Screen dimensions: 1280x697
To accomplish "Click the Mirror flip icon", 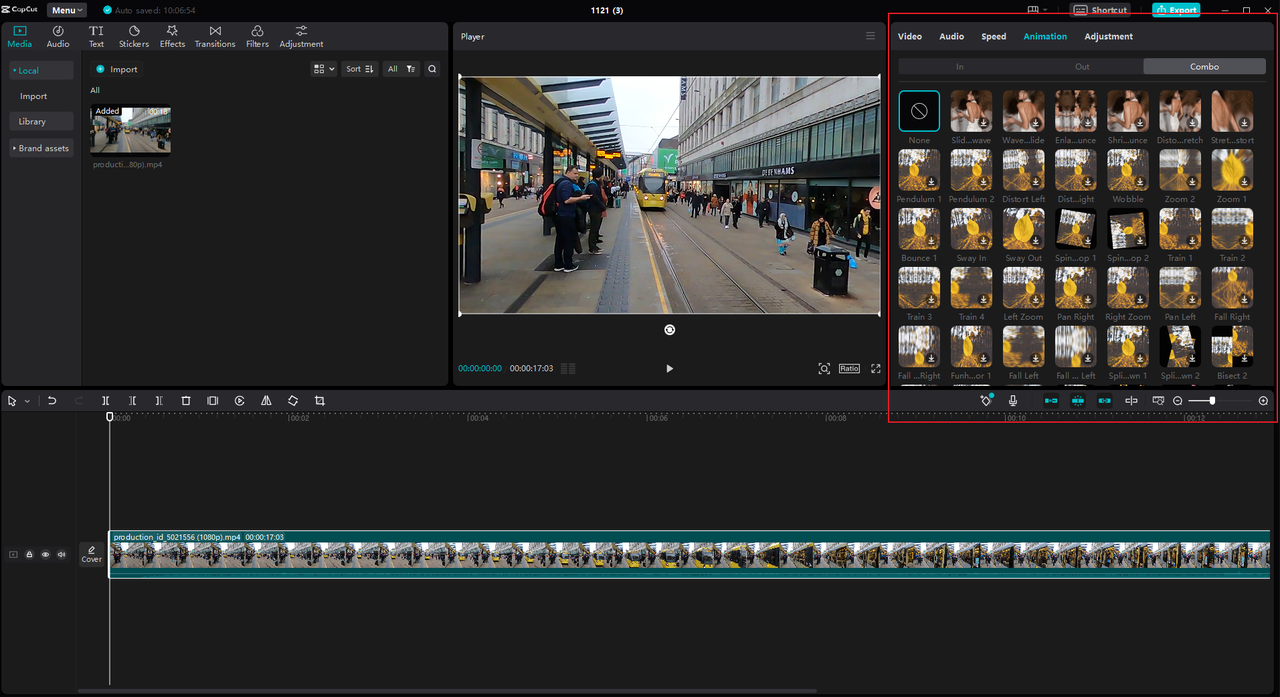I will pyautogui.click(x=266, y=401).
